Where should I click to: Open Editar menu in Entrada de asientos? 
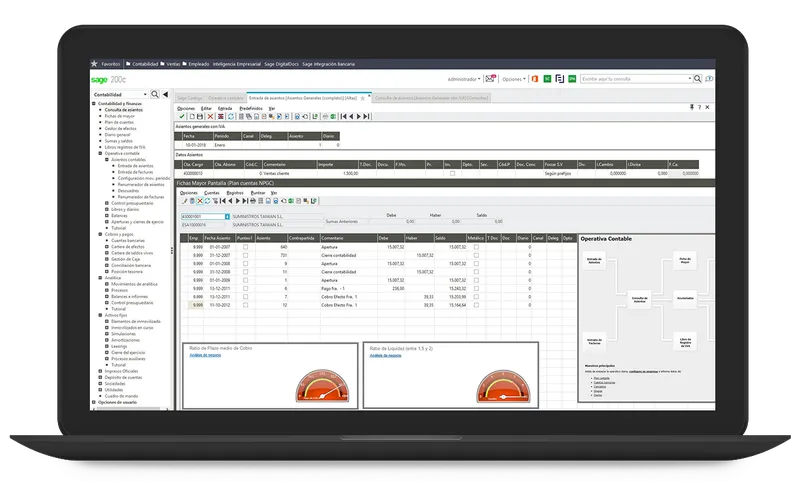pyautogui.click(x=206, y=108)
